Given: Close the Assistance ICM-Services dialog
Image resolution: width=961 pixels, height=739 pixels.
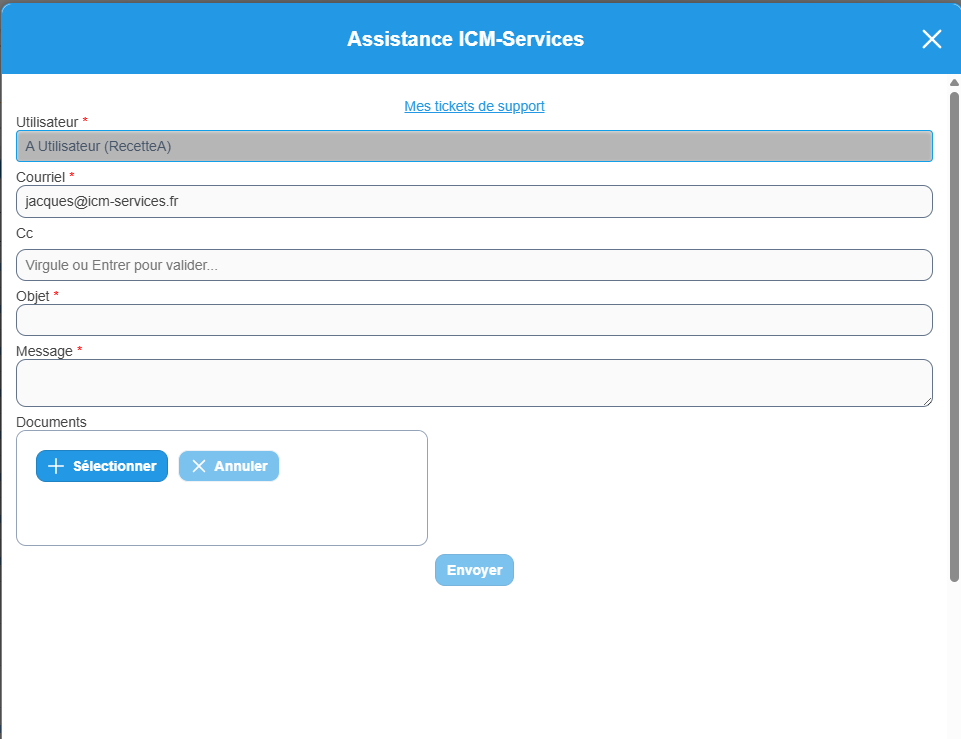Looking at the screenshot, I should coord(932,39).
